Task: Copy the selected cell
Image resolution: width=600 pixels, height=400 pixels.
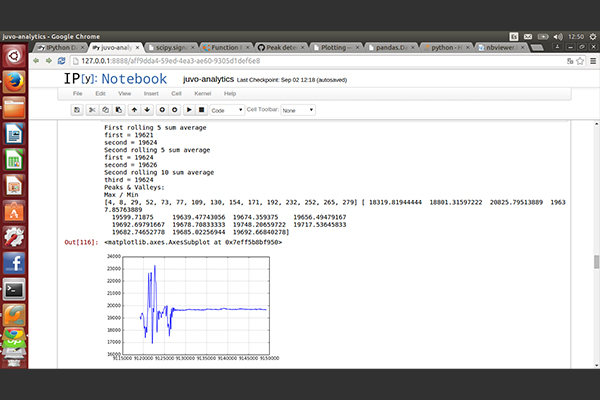Action: 103,109
